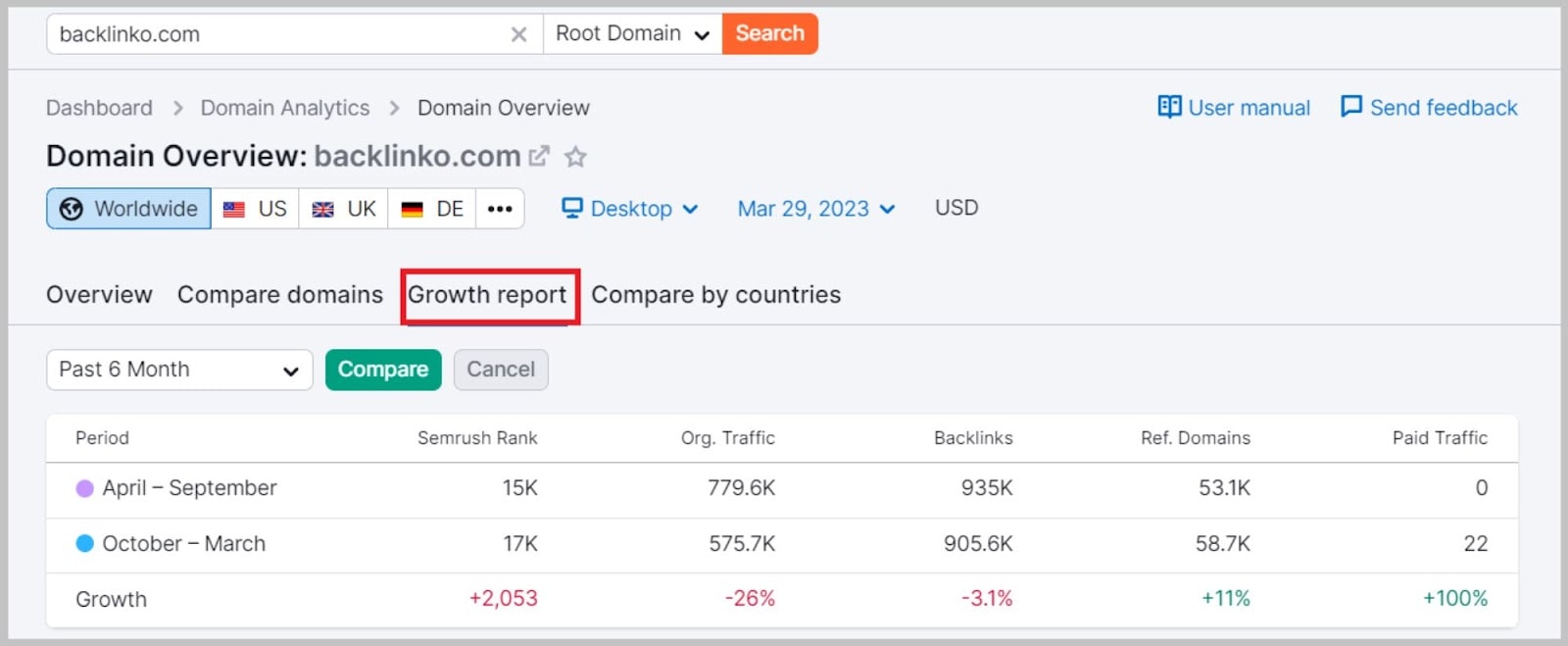The width and height of the screenshot is (1568, 646).
Task: Click the German flag icon
Action: tap(412, 210)
